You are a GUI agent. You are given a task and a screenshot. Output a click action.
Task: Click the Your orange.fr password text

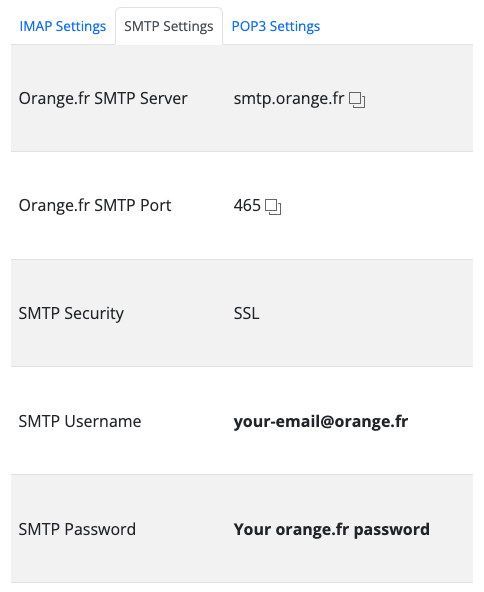click(331, 529)
